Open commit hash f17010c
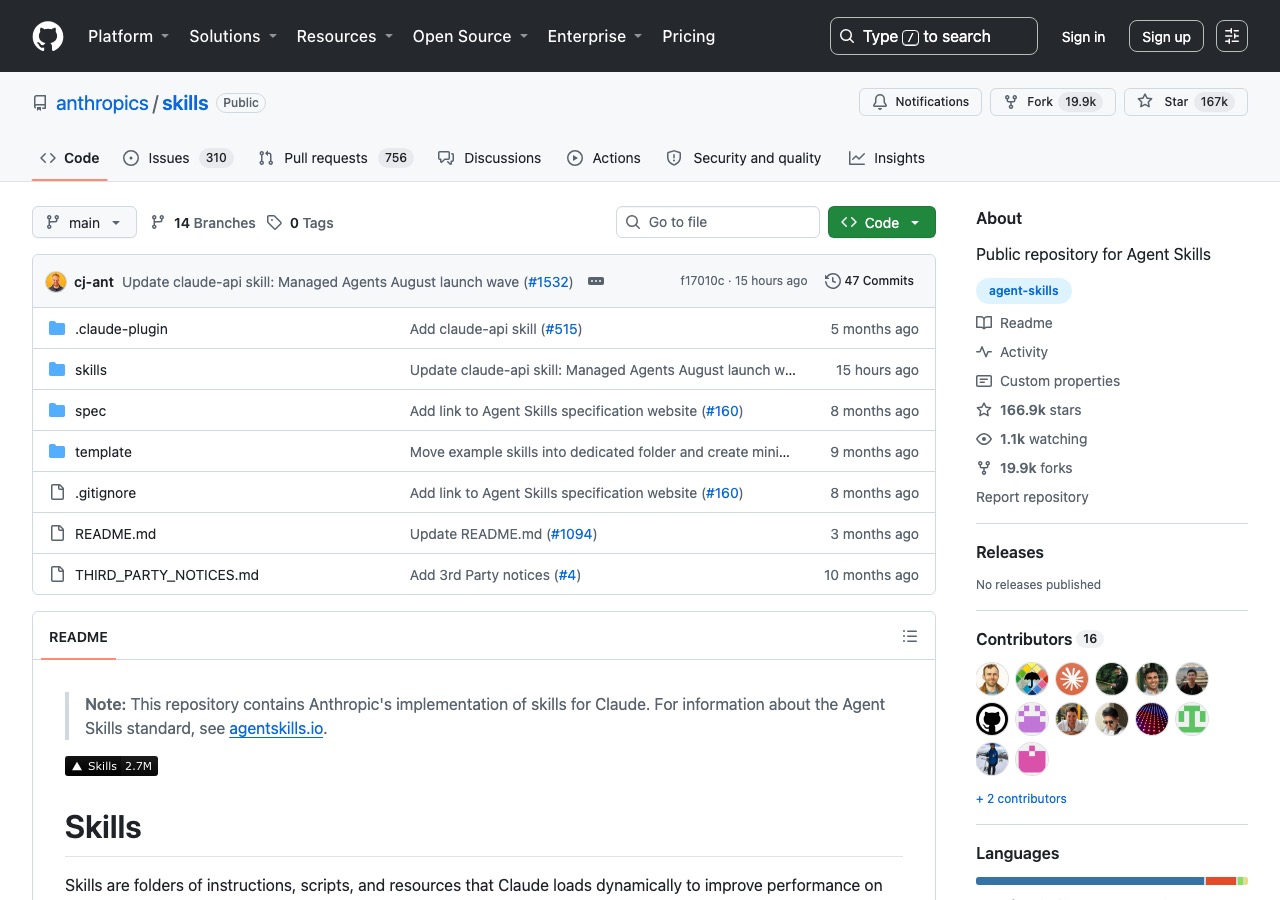This screenshot has height=900, width=1280. 702,281
